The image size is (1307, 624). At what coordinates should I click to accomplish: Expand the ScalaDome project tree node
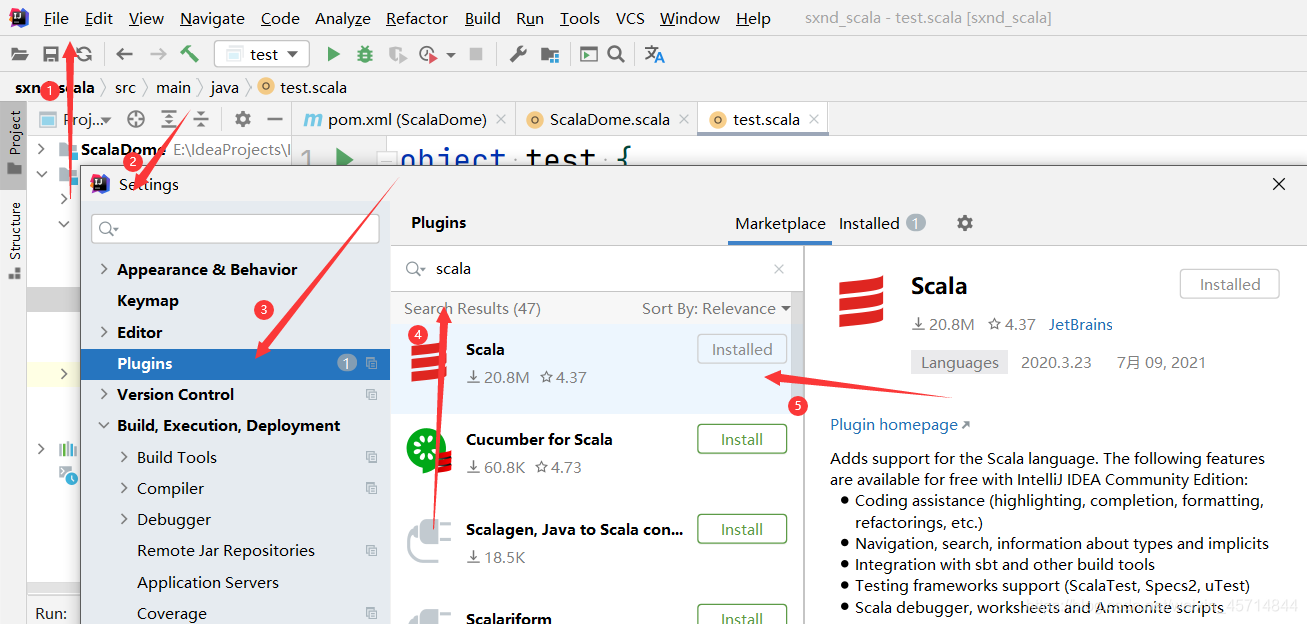pyautogui.click(x=41, y=149)
